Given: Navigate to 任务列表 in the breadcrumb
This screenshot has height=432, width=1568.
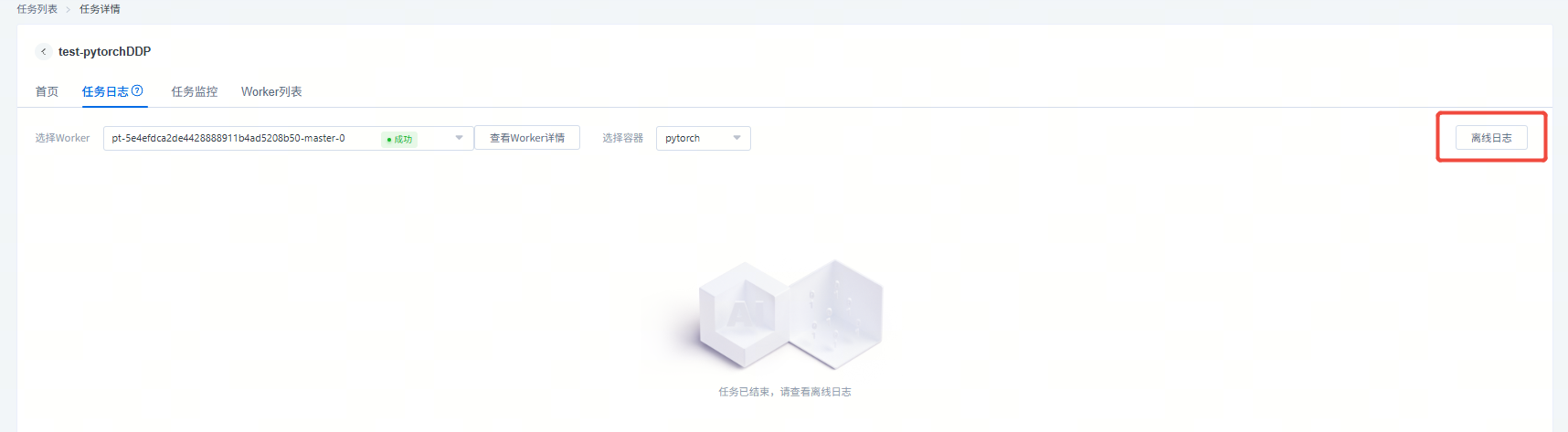Looking at the screenshot, I should click(x=37, y=9).
